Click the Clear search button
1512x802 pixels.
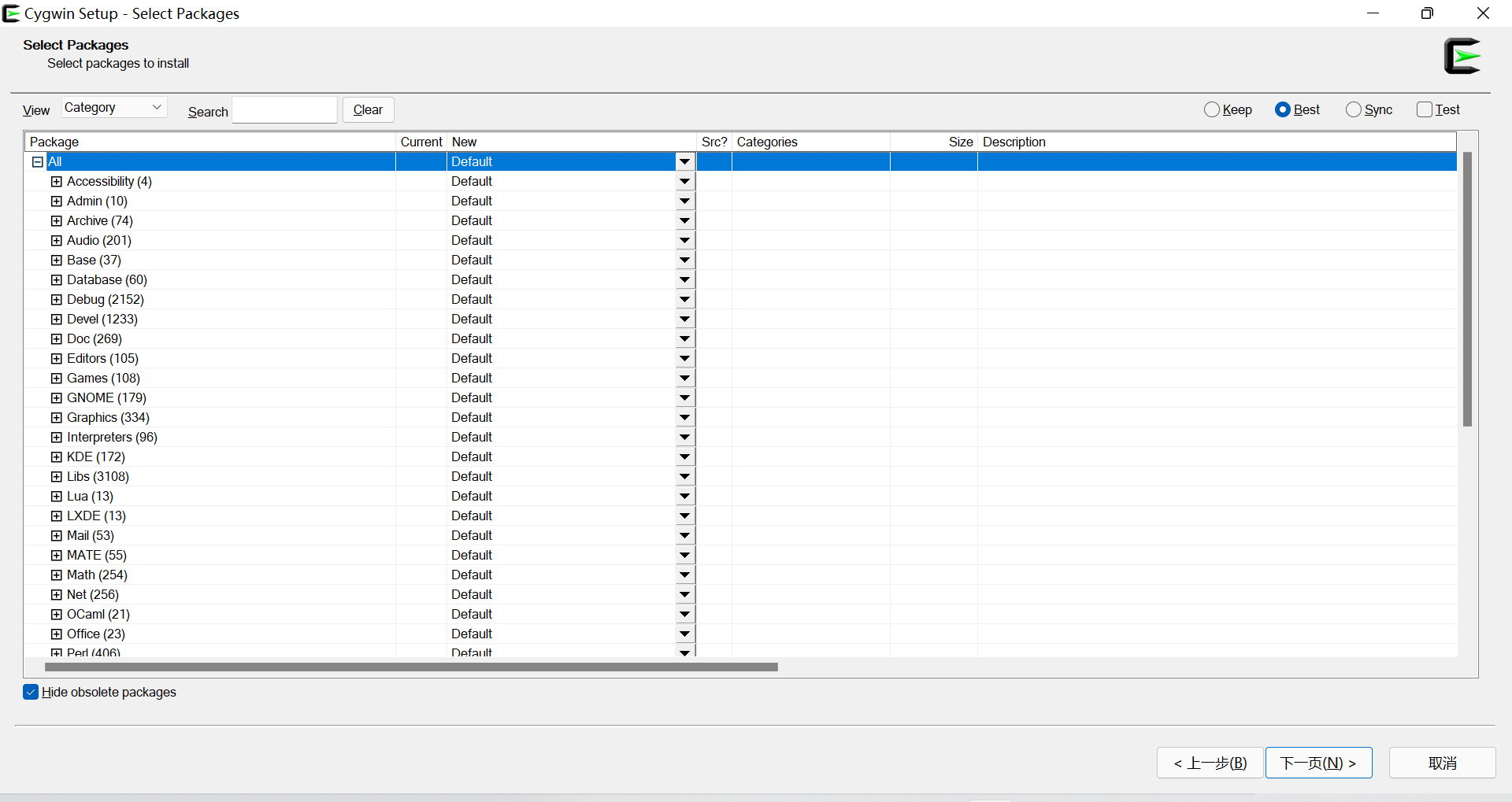point(368,109)
